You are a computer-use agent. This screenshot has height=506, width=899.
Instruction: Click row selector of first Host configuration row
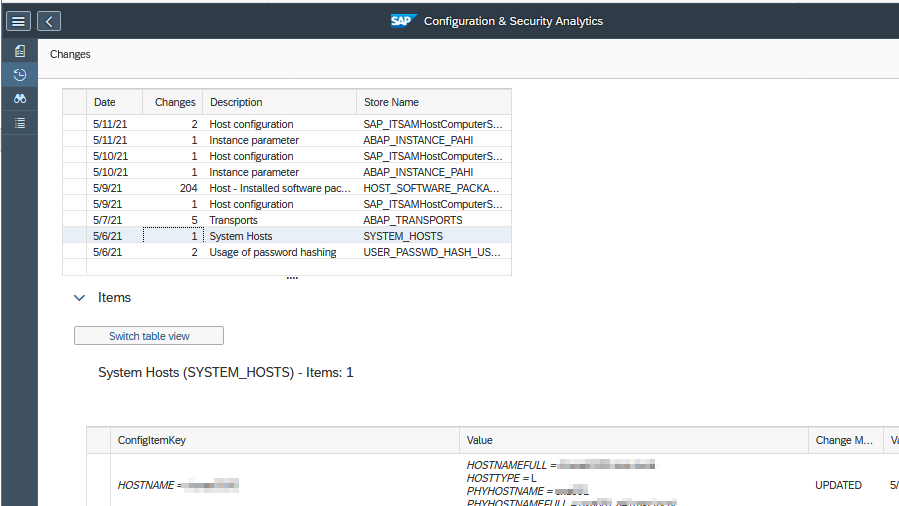[x=75, y=124]
